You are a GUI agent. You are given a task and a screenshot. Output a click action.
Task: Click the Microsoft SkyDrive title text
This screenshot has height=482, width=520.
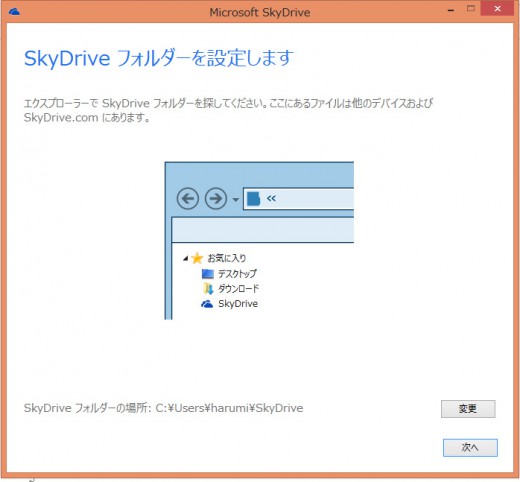click(x=260, y=12)
